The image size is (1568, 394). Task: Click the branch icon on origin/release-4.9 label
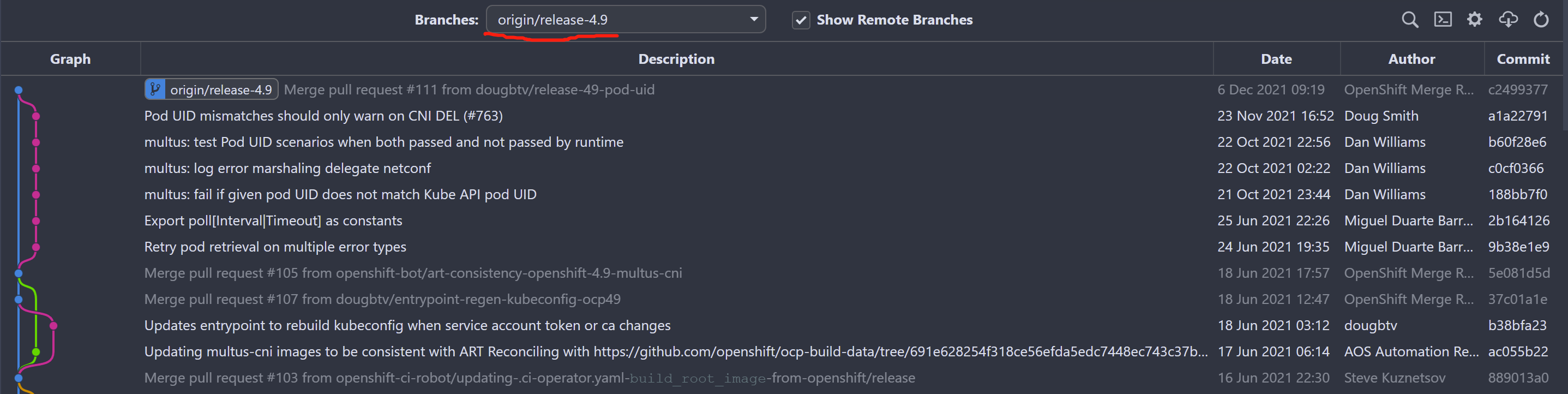pyautogui.click(x=154, y=89)
